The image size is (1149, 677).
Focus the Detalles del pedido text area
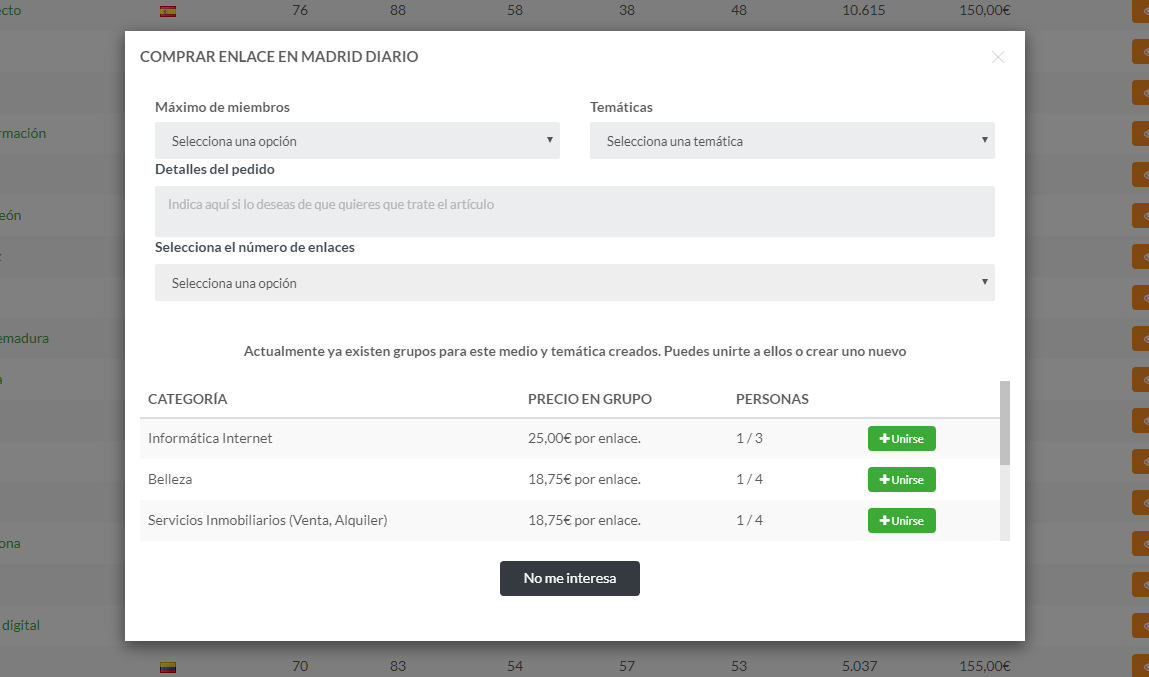(574, 211)
